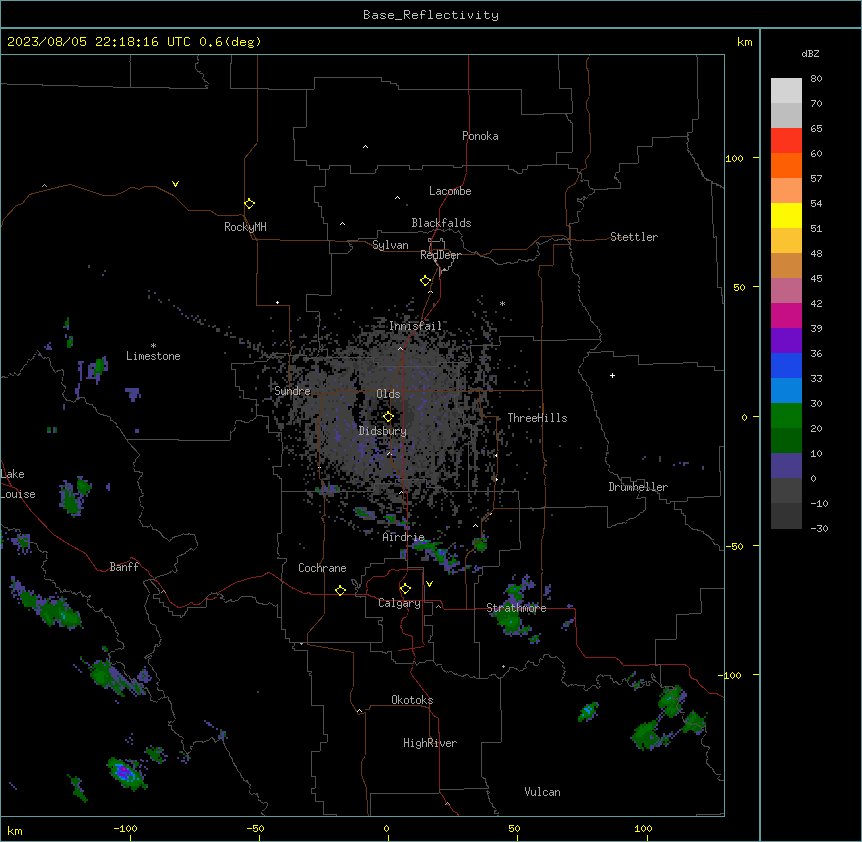Click the light orange 54–57 dBZ swatch
The image size is (862, 842).
click(786, 191)
